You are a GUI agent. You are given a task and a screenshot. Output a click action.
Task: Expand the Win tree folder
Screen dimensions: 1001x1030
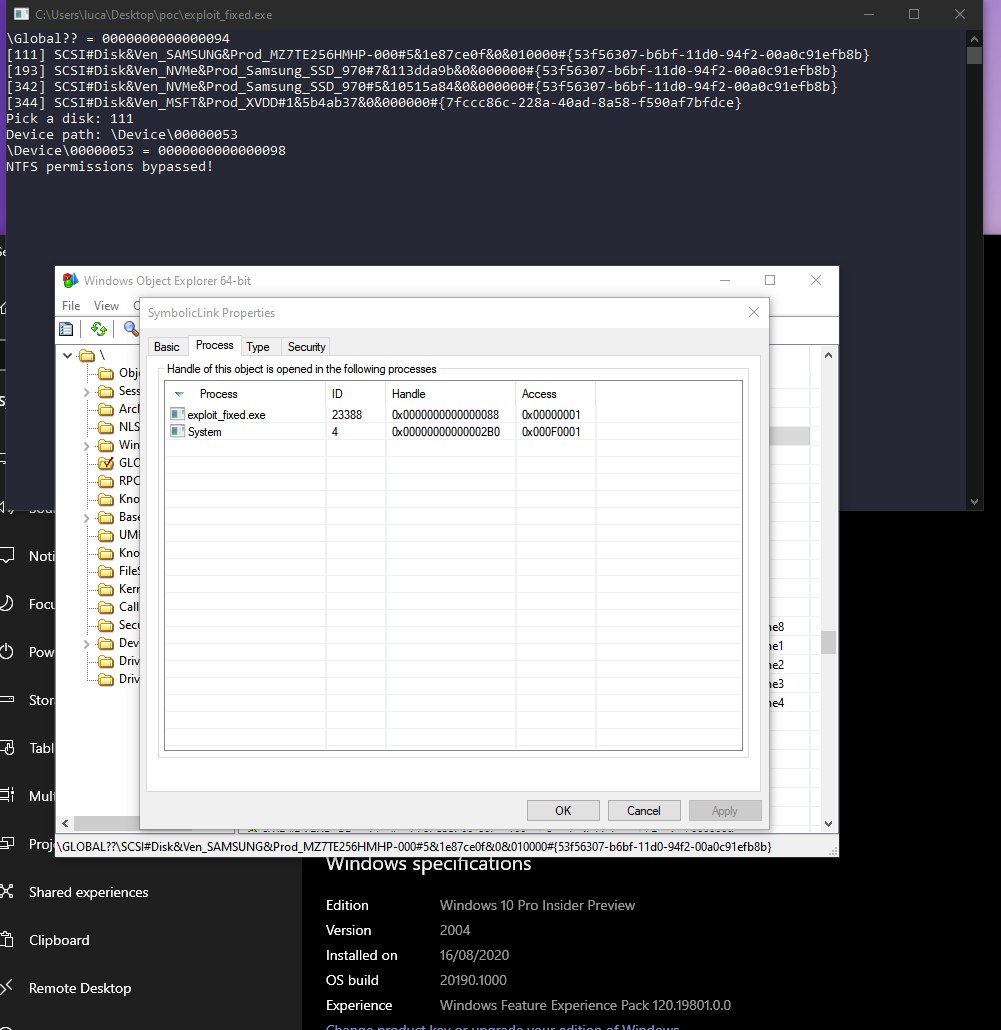[x=87, y=445]
